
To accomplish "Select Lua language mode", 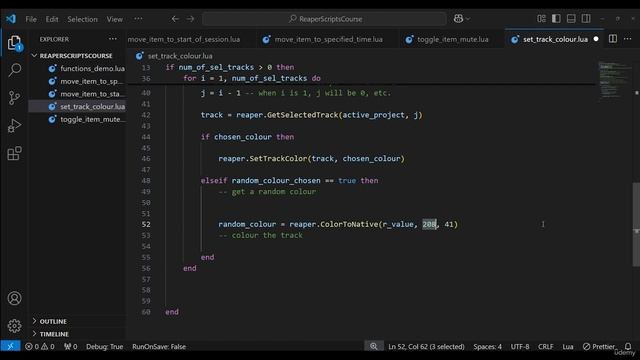I will coord(568,347).
